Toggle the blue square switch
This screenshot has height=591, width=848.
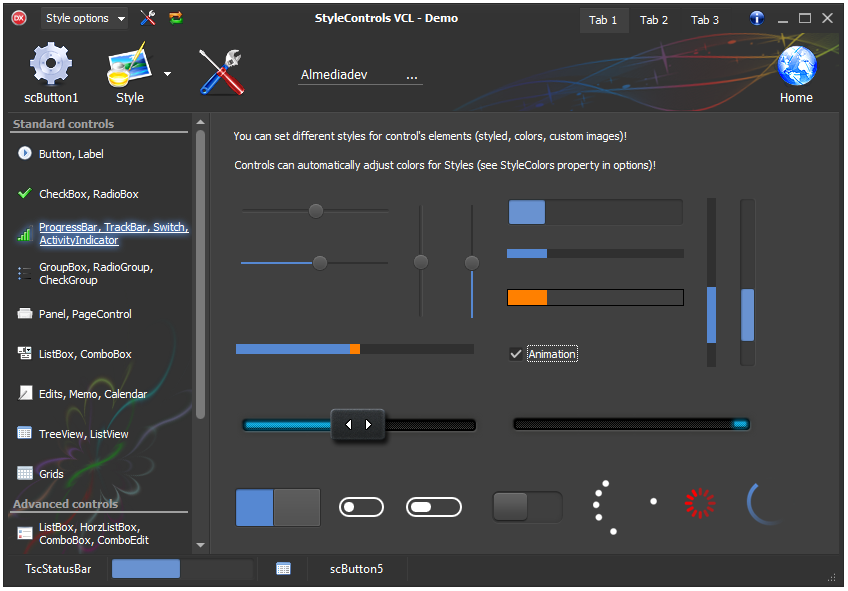pos(278,507)
